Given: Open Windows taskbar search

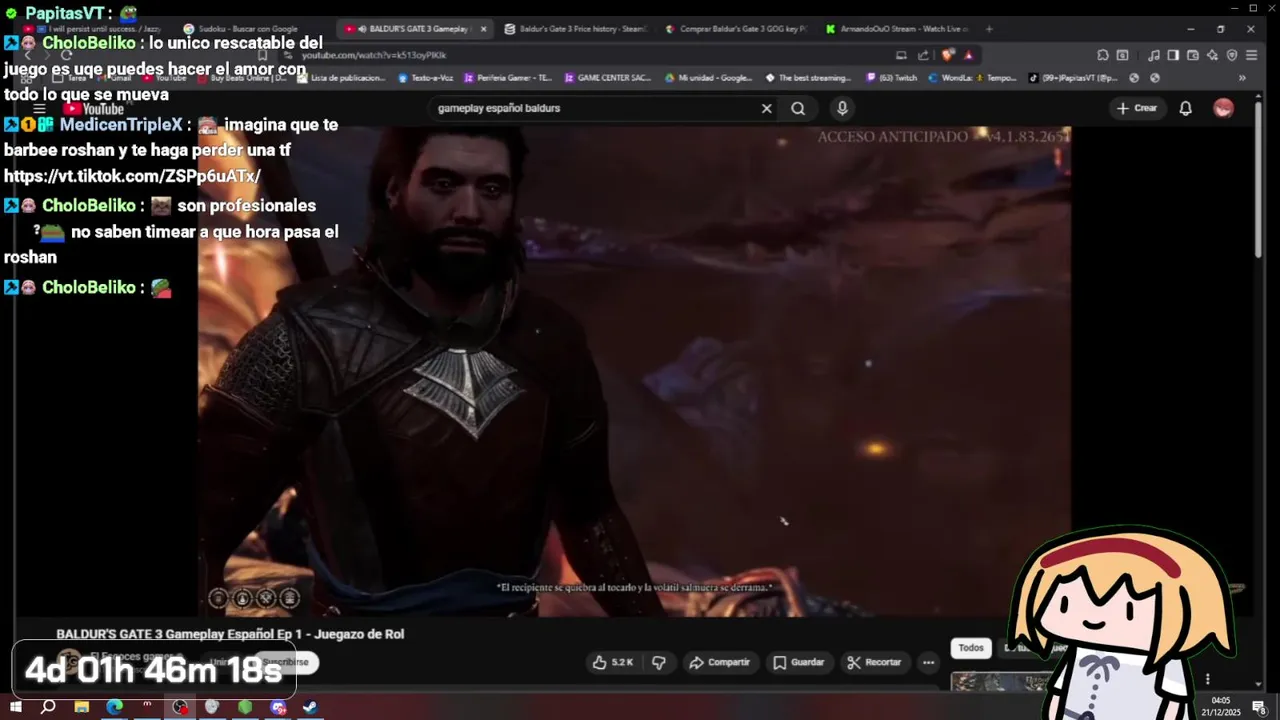Looking at the screenshot, I should click(47, 707).
